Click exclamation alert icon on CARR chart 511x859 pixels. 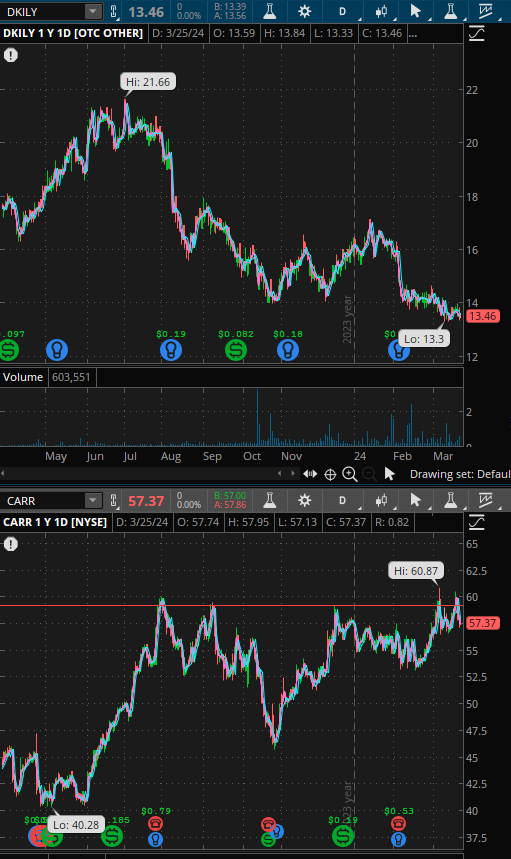point(11,544)
